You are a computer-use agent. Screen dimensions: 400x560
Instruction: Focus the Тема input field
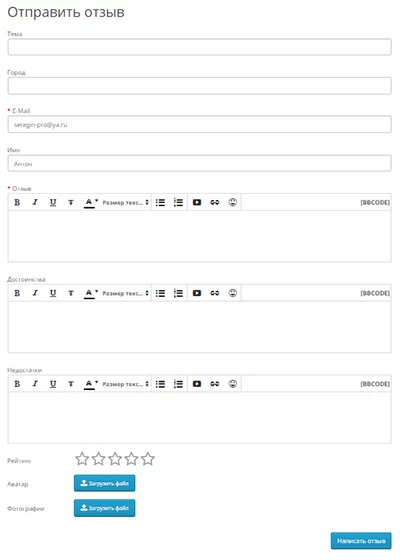pos(200,47)
